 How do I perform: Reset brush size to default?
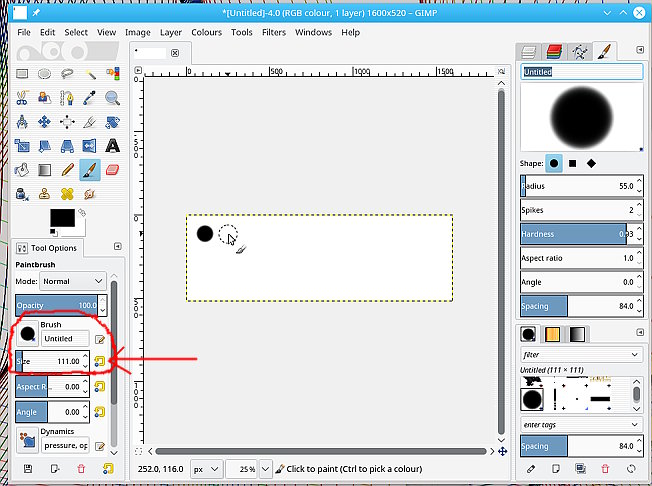(x=100, y=361)
